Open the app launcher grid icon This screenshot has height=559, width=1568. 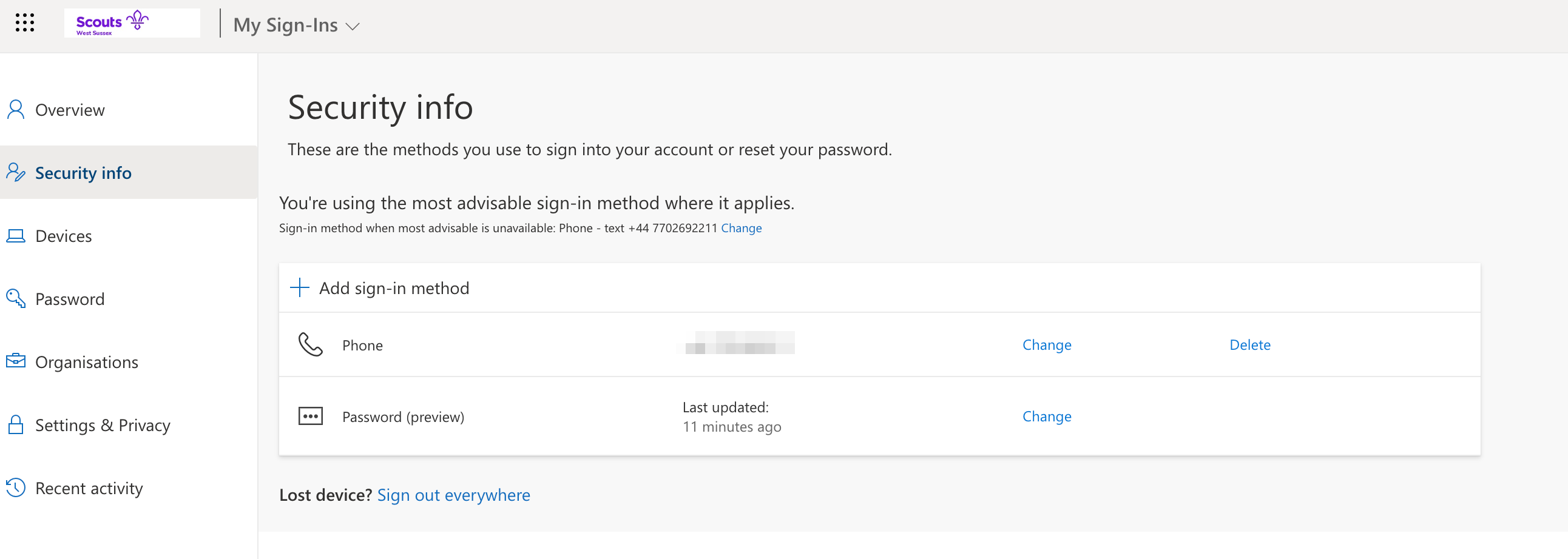point(25,23)
